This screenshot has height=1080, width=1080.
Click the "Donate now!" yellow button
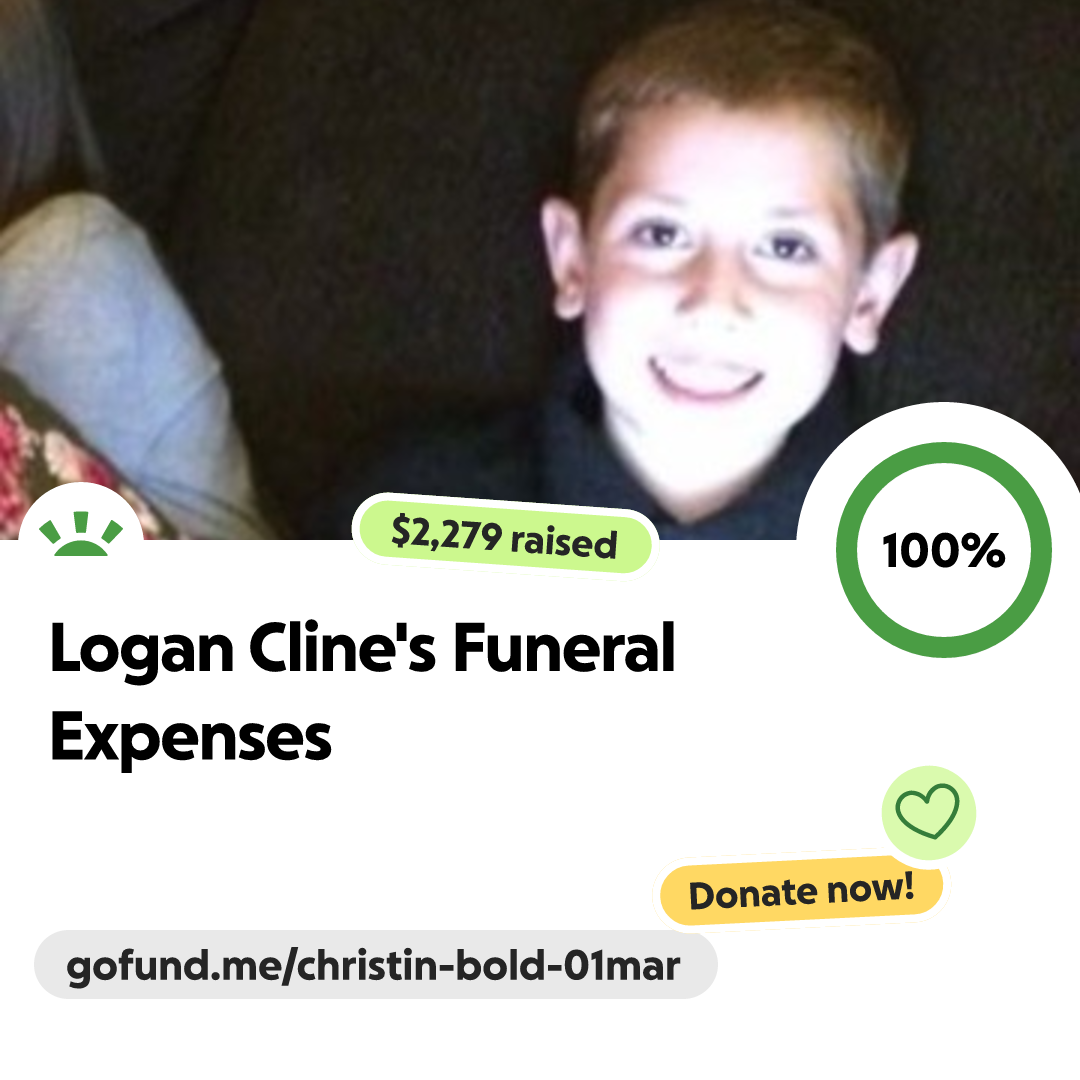pos(802,891)
